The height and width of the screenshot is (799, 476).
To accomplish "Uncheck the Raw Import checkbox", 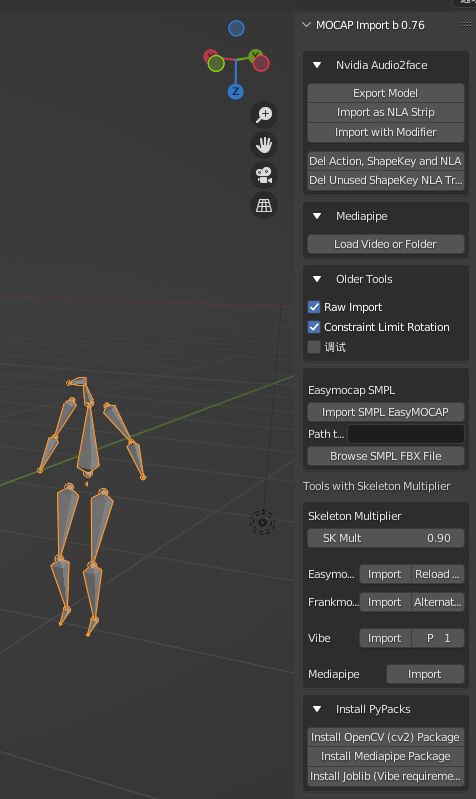I will (314, 307).
